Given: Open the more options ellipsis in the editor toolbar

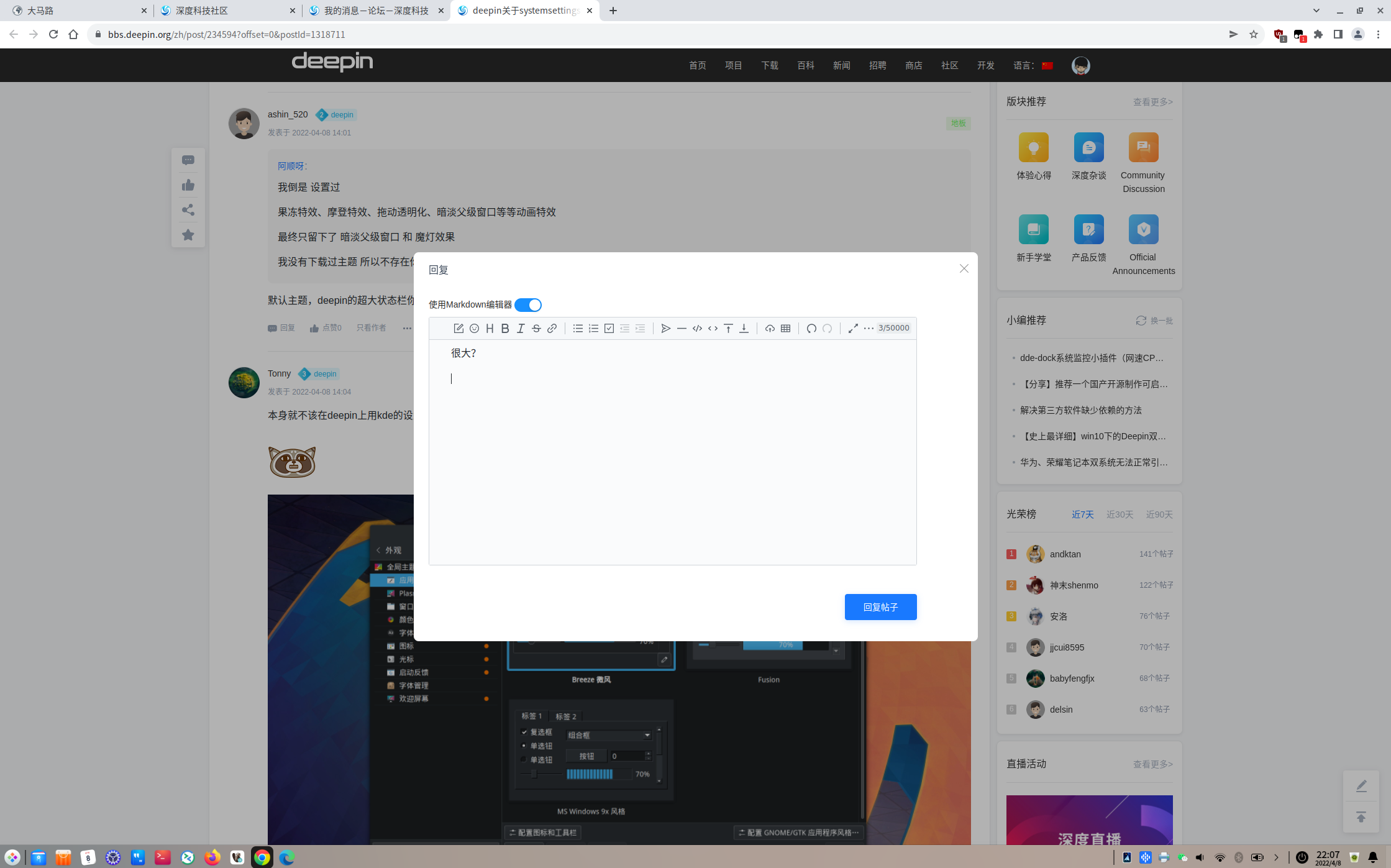Looking at the screenshot, I should pyautogui.click(x=869, y=328).
